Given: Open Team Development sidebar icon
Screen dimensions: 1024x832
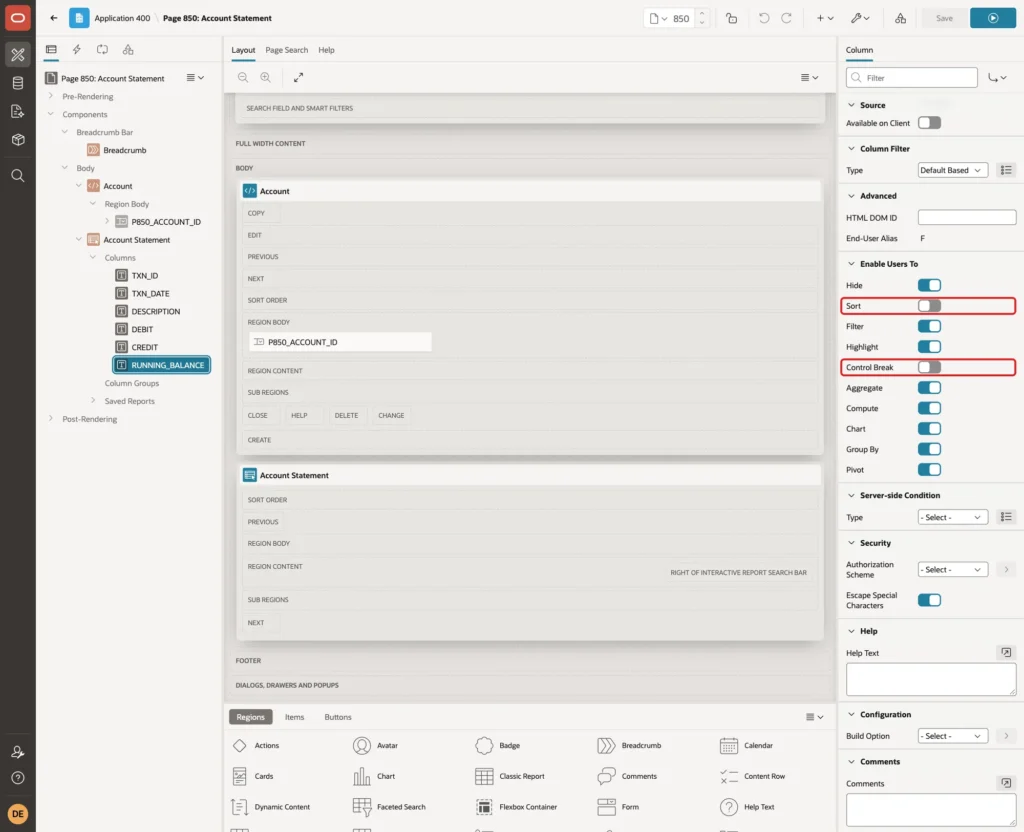Looking at the screenshot, I should [18, 112].
